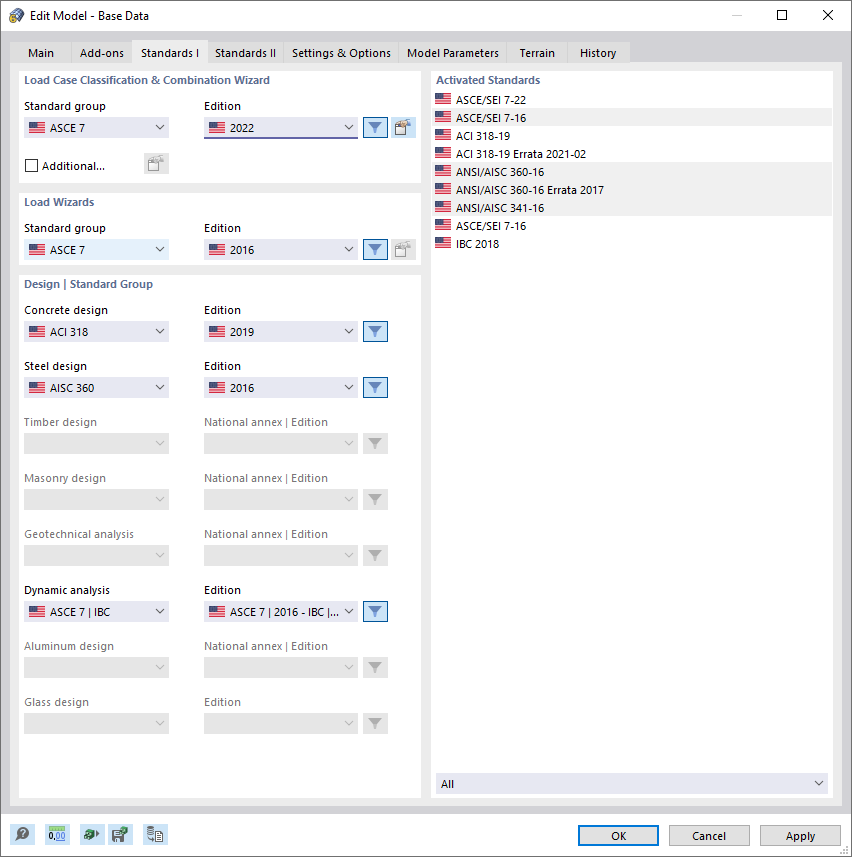Open the filter for Steel design edition
The width and height of the screenshot is (852, 857).
[375, 387]
